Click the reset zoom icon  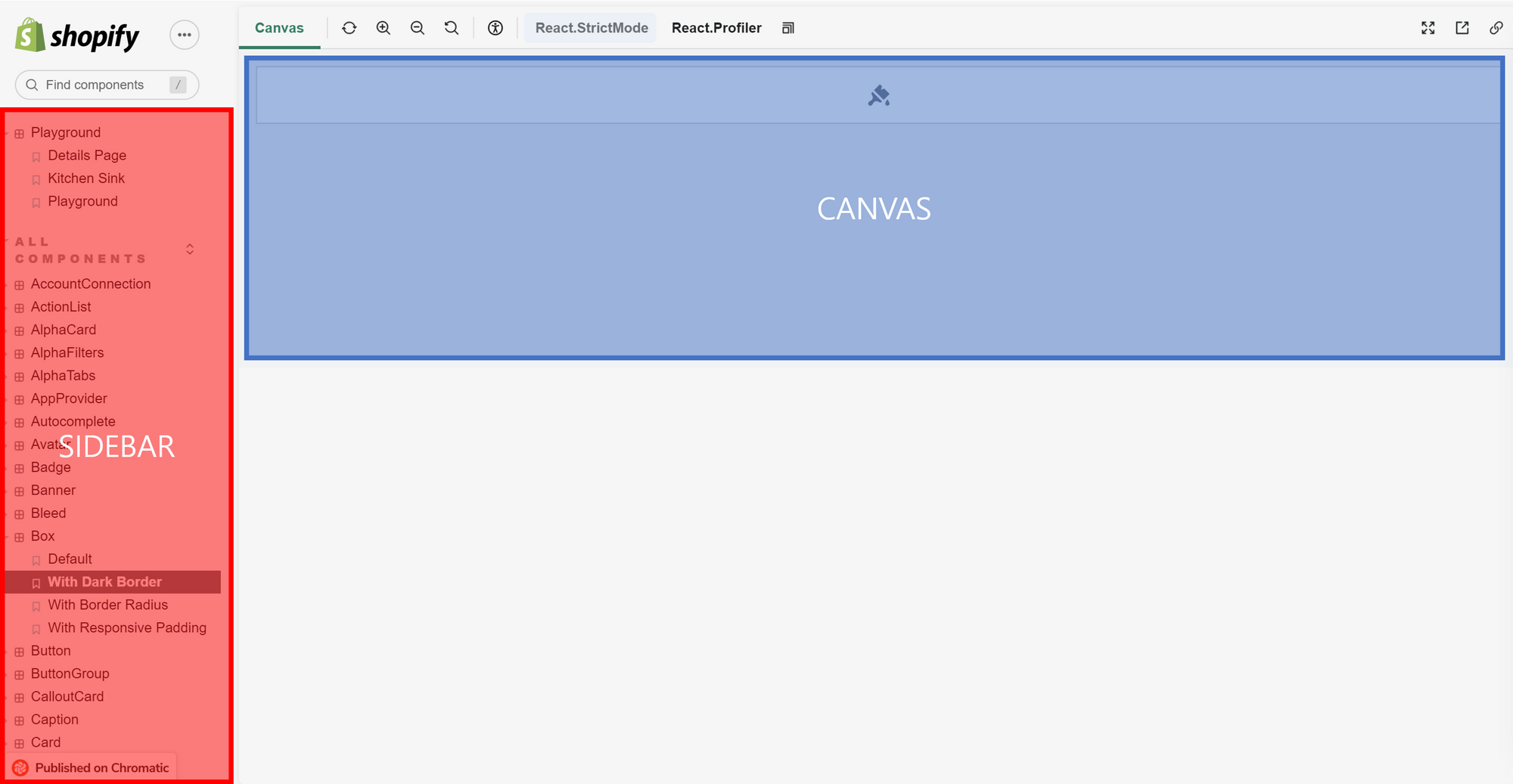(x=451, y=28)
